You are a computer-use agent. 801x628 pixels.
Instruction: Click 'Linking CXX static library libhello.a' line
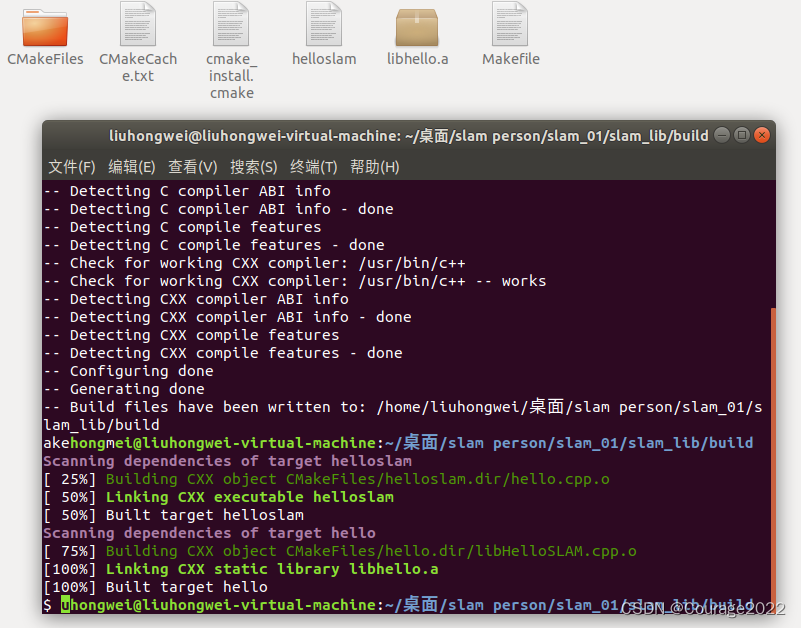click(x=272, y=569)
